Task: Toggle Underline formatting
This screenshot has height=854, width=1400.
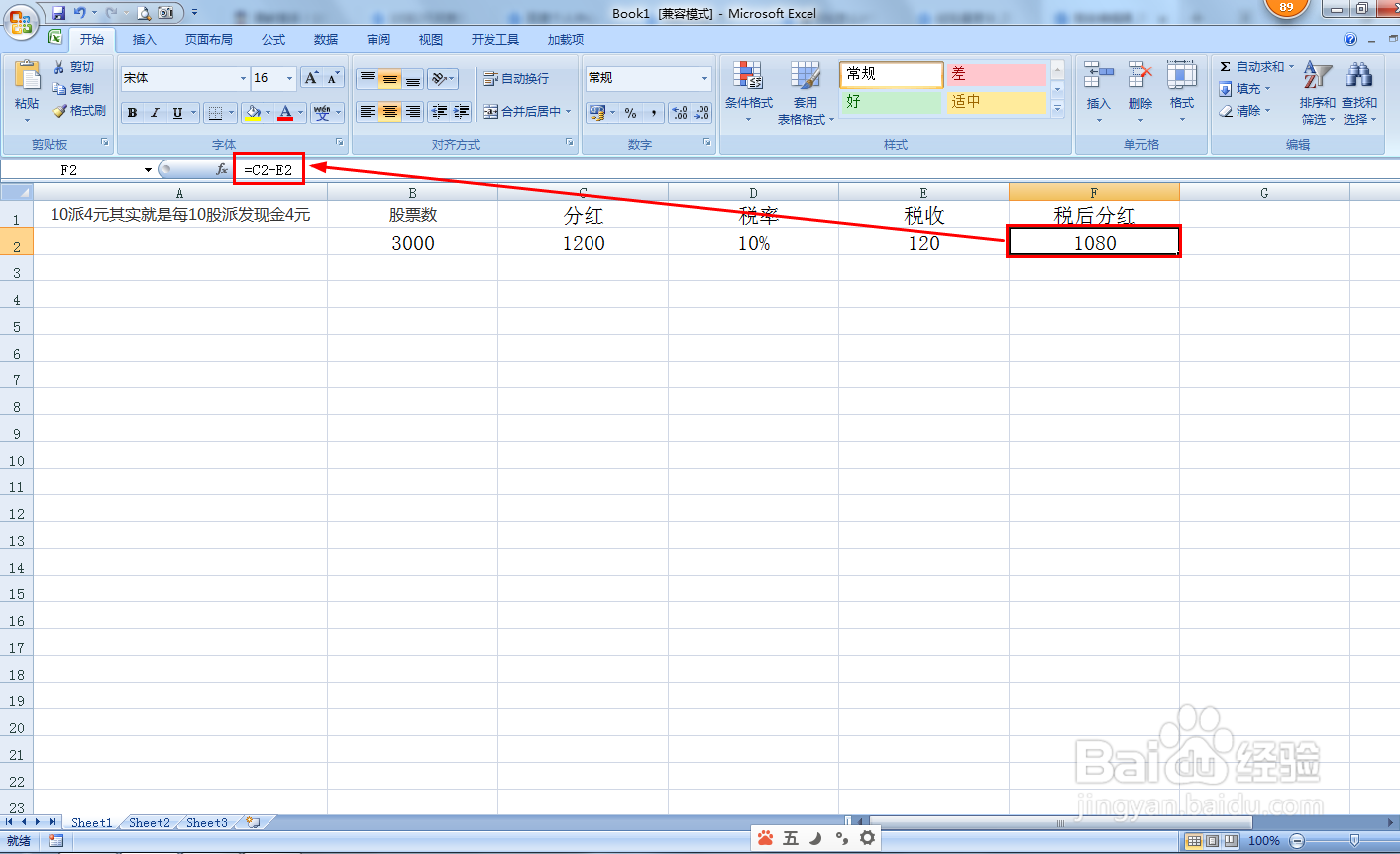Action: click(177, 113)
